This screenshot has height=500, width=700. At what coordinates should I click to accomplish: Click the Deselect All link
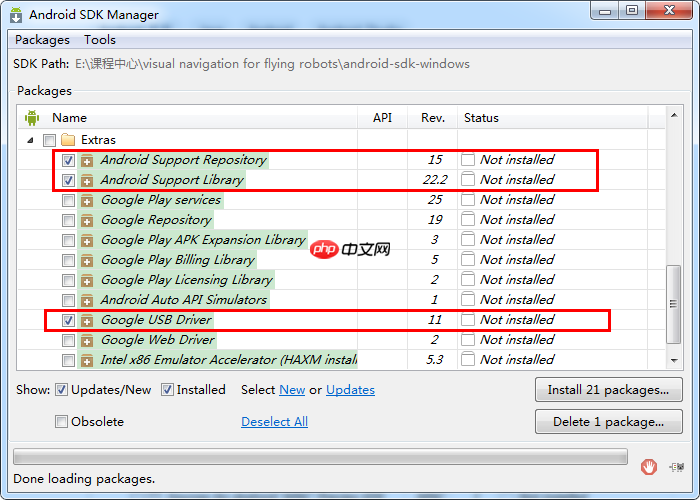tap(274, 421)
